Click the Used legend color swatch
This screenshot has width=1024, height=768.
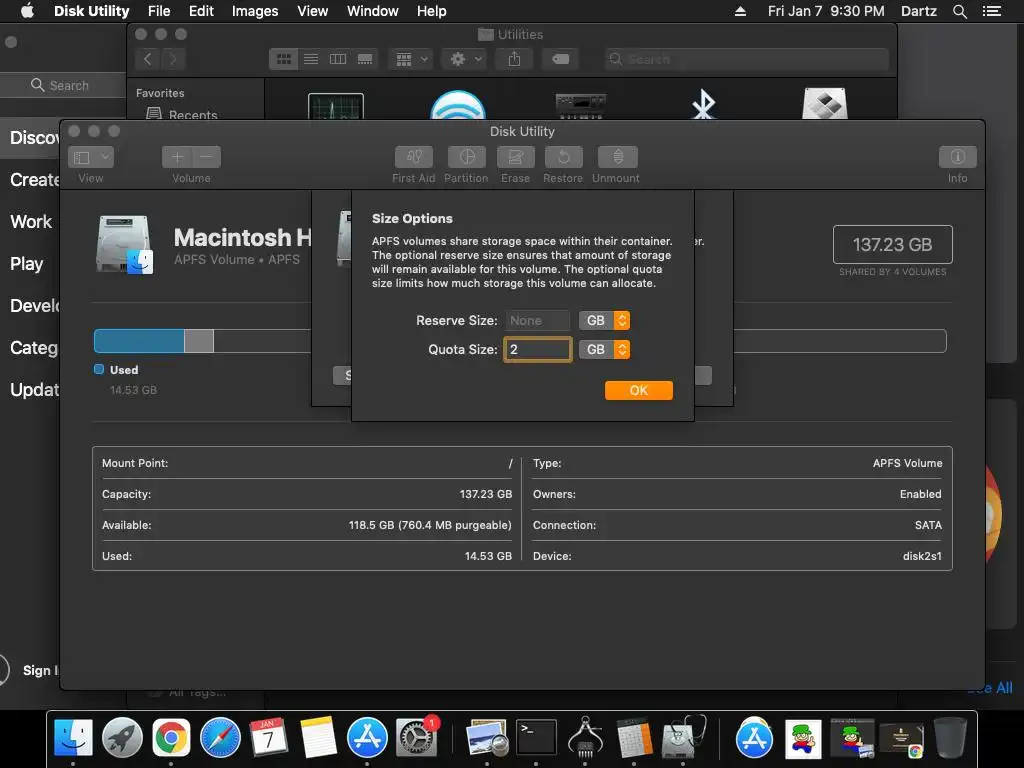point(99,369)
